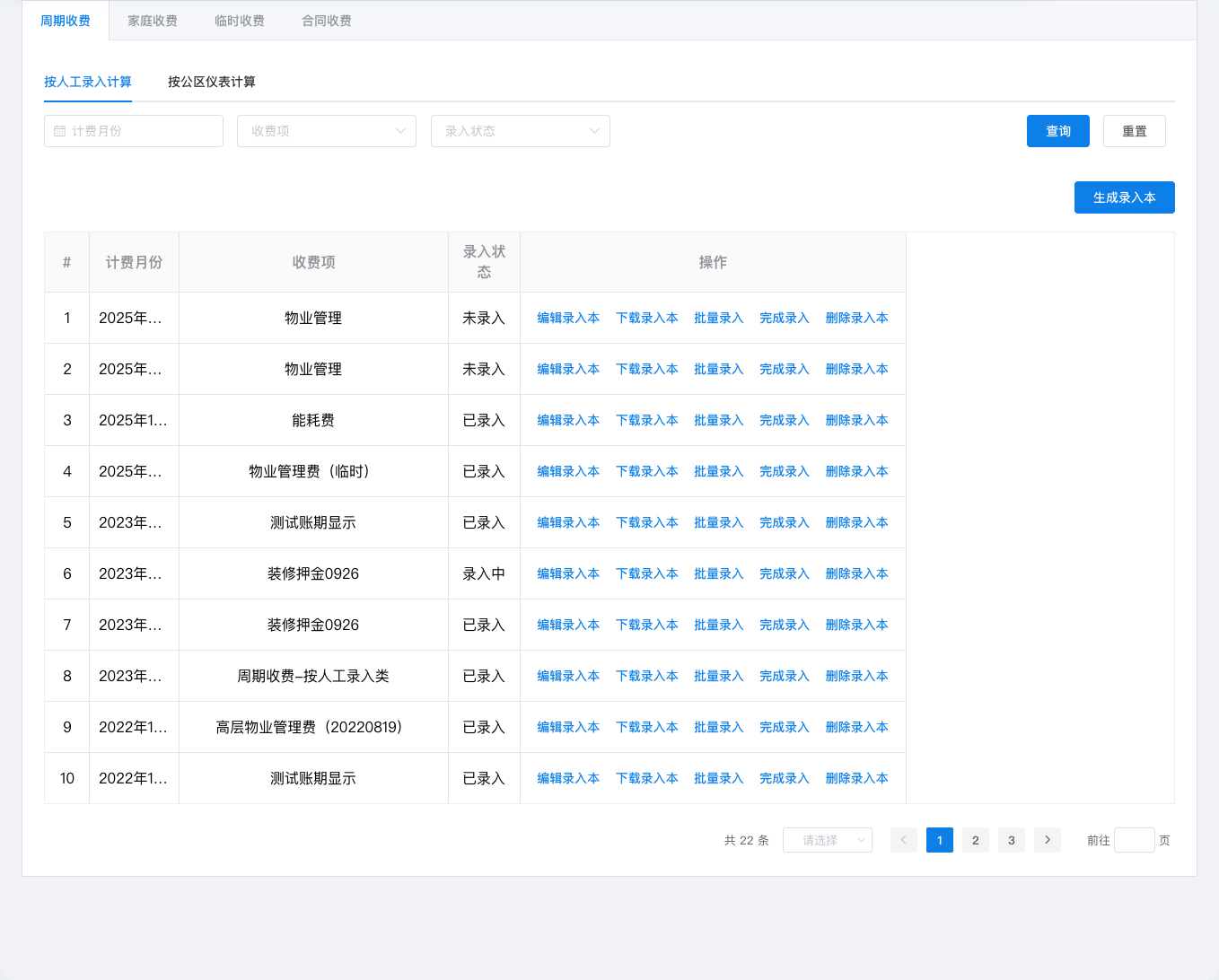Open the 合同收费 tab
1219x980 pixels.
tap(326, 21)
